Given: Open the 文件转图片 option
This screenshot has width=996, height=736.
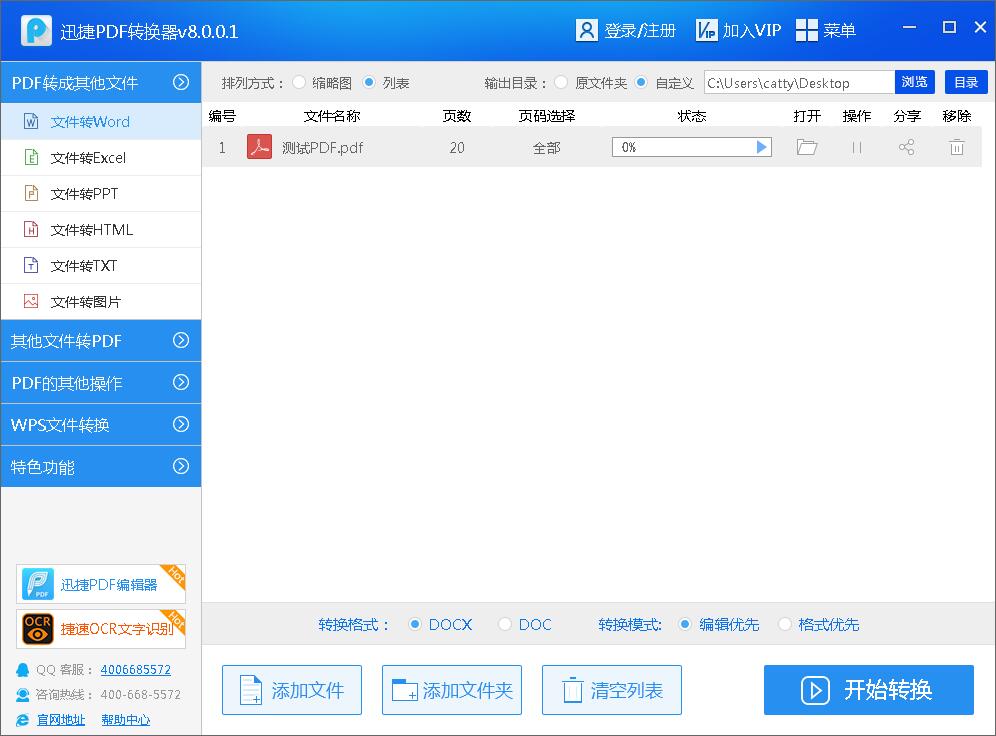Looking at the screenshot, I should (101, 302).
